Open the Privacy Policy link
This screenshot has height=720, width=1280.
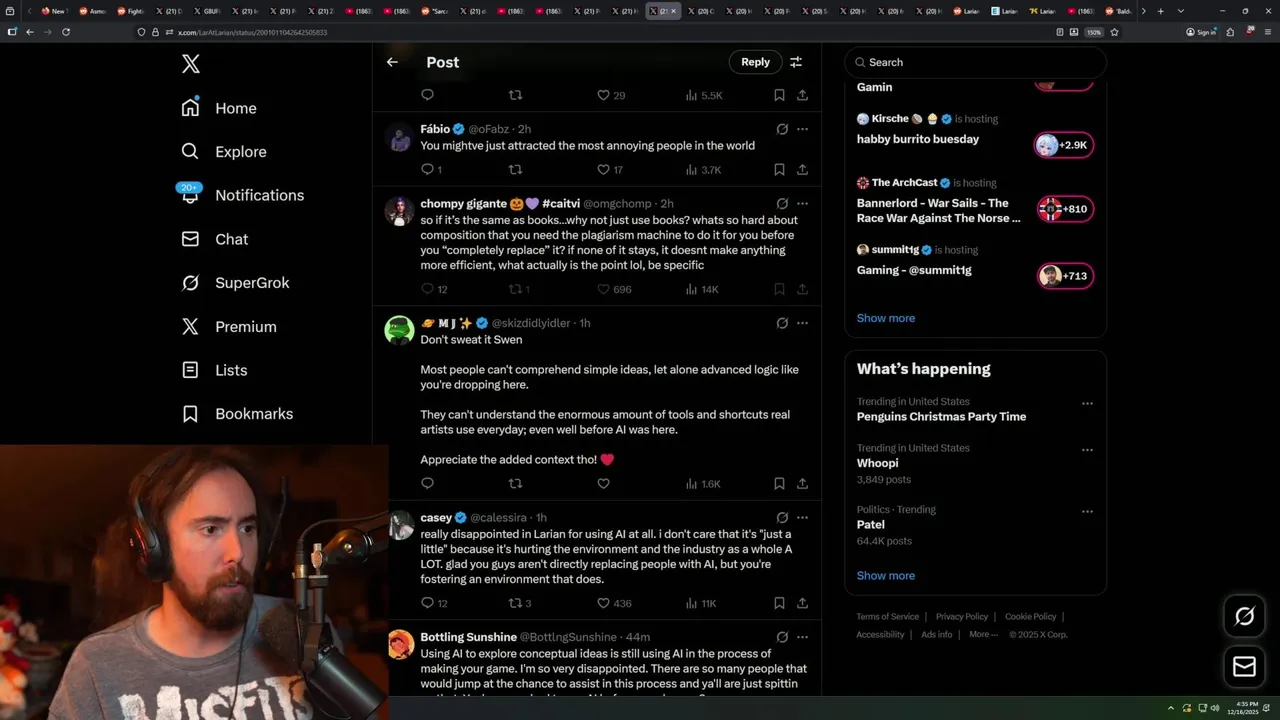click(x=962, y=617)
